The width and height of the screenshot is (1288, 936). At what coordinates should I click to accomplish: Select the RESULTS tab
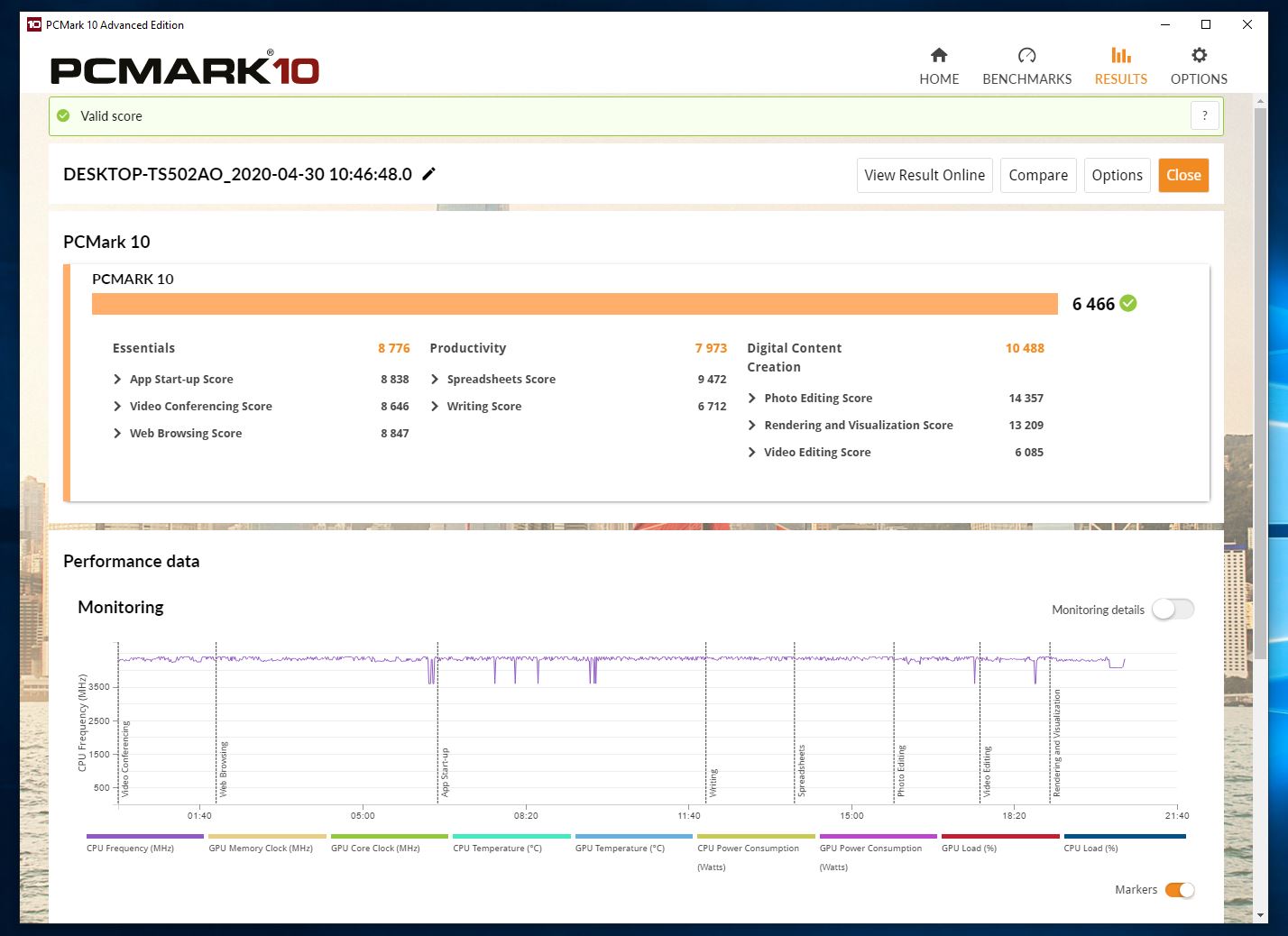(x=1121, y=67)
